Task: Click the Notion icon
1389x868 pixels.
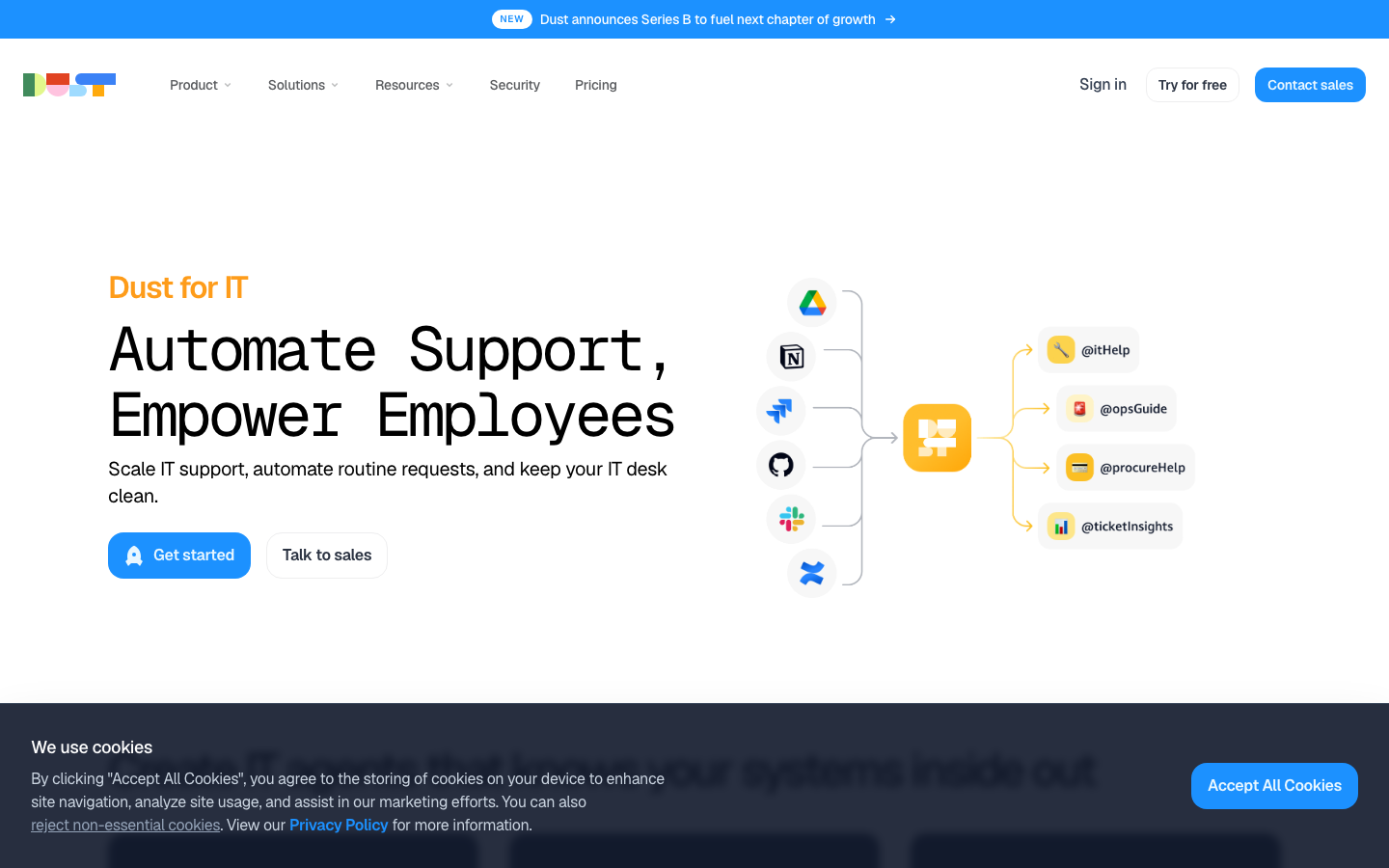Action: (791, 357)
